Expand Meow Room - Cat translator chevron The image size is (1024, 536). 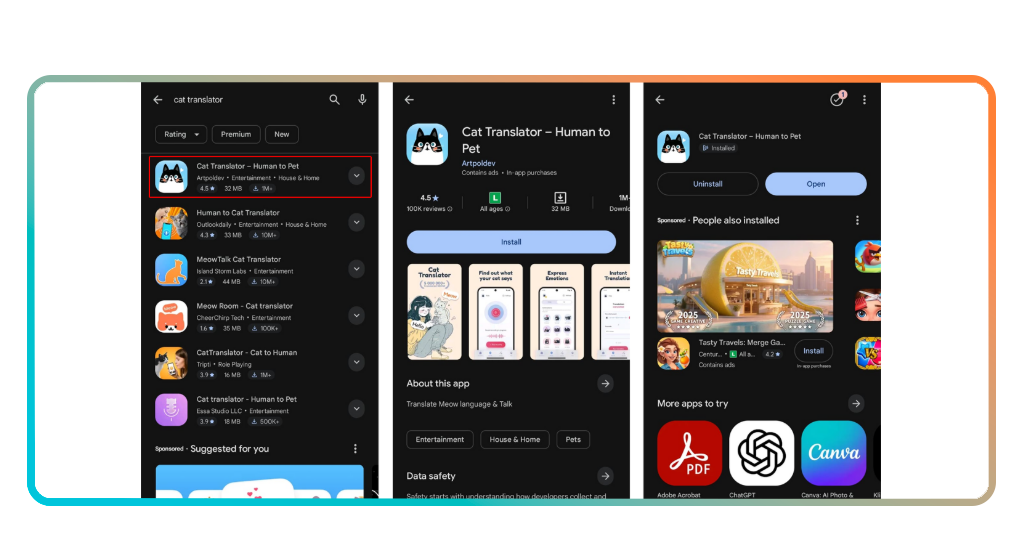356,316
